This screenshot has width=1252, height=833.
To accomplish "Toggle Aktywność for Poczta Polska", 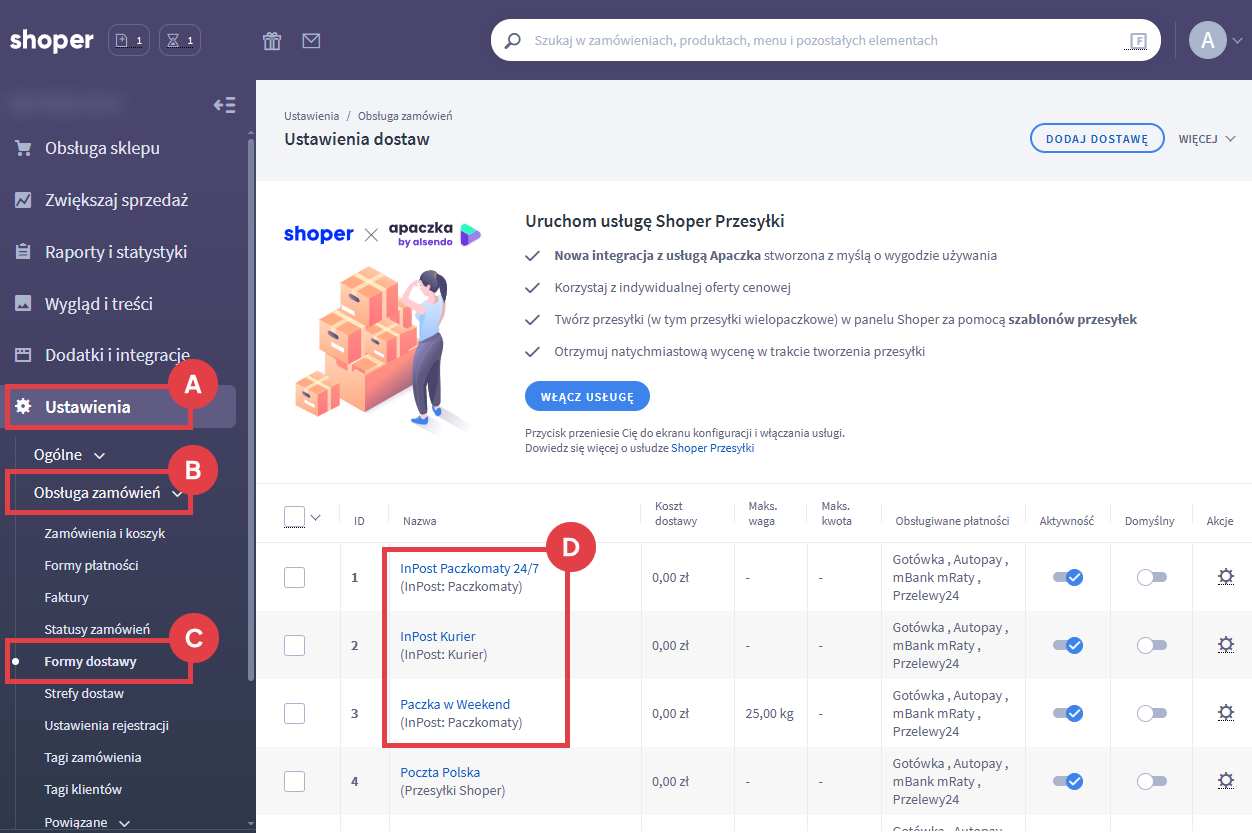I will tap(1068, 781).
